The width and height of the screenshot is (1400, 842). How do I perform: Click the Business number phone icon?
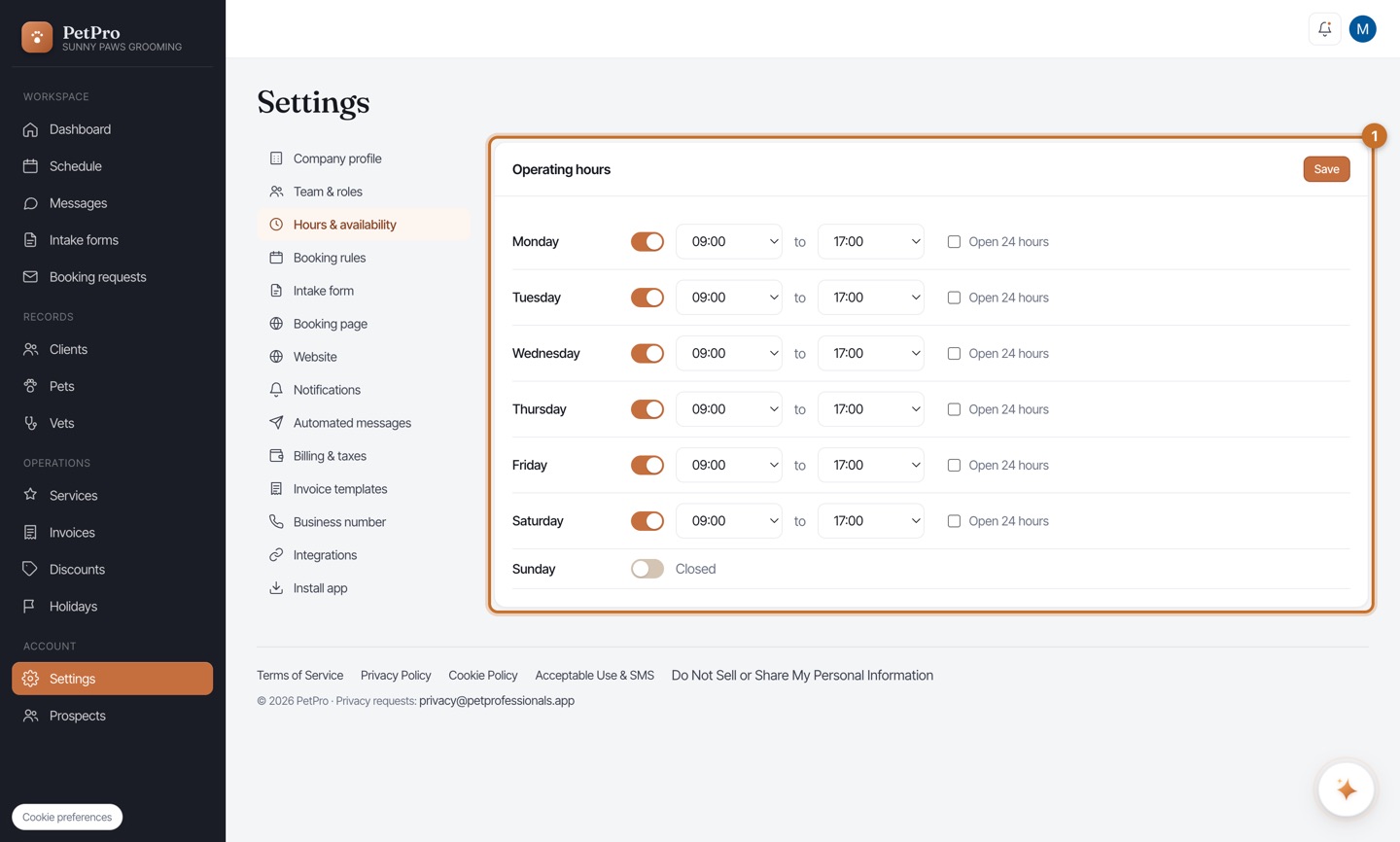click(276, 522)
